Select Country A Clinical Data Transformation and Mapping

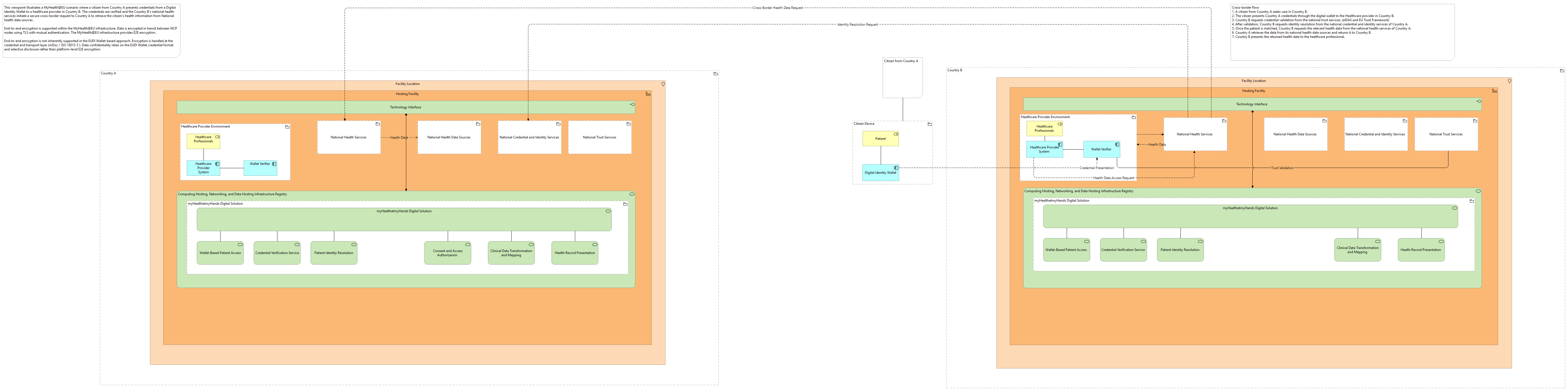(511, 253)
